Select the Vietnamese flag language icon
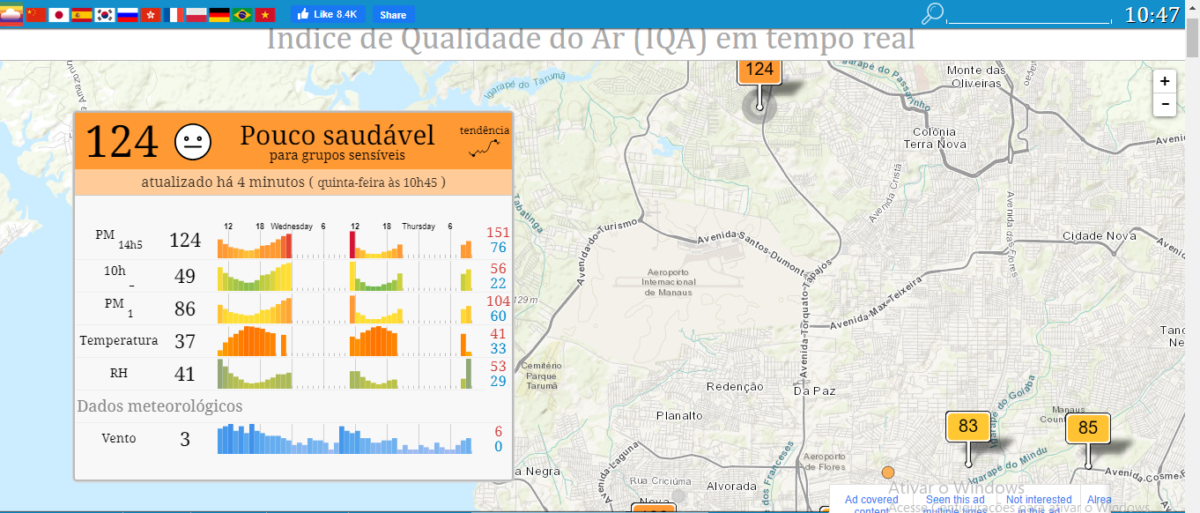Screen dimensions: 1200x513 point(265,14)
